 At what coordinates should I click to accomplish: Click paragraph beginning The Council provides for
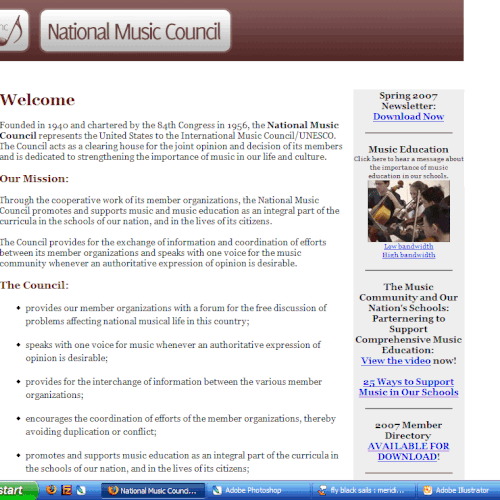[x=163, y=253]
